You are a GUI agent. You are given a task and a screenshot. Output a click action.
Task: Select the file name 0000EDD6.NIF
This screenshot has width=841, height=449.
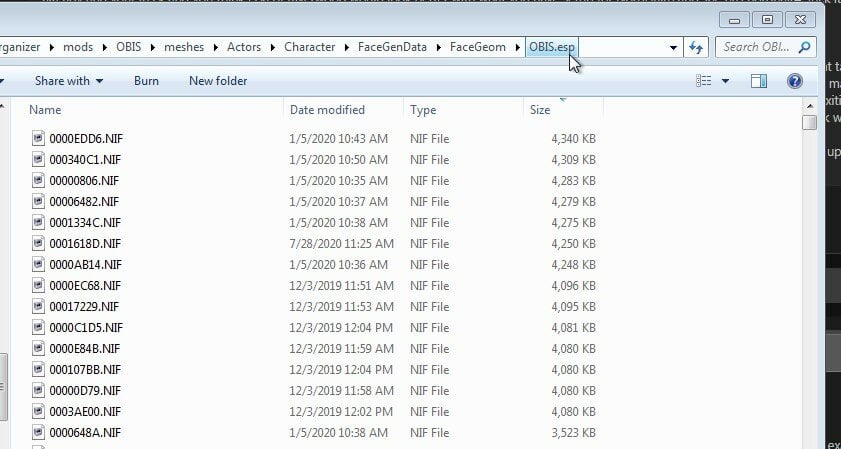coord(86,139)
